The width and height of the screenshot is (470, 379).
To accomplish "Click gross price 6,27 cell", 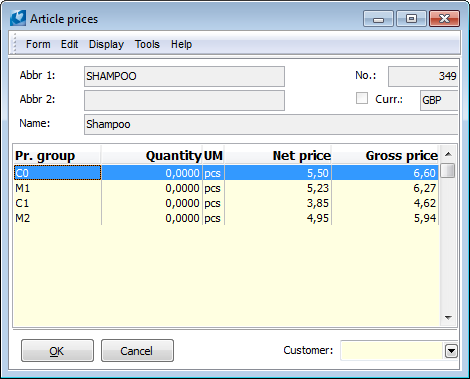I will 385,188.
